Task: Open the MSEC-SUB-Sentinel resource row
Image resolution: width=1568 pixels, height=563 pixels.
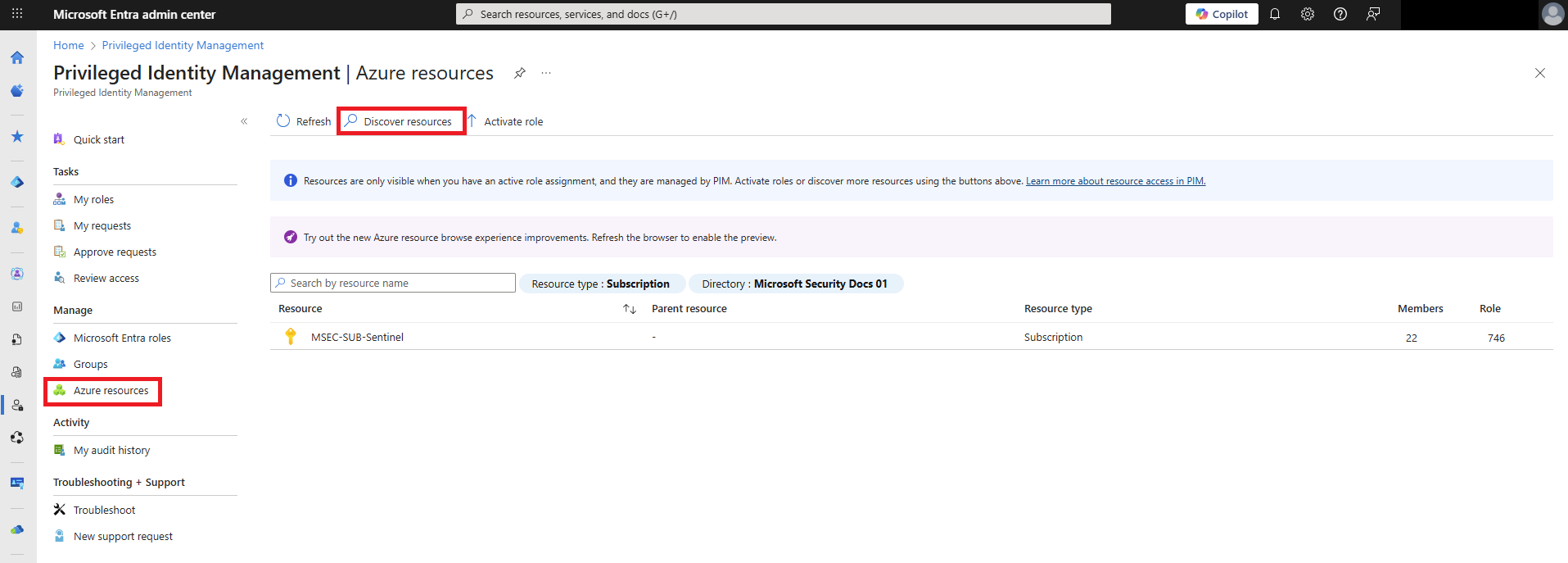Action: (357, 337)
